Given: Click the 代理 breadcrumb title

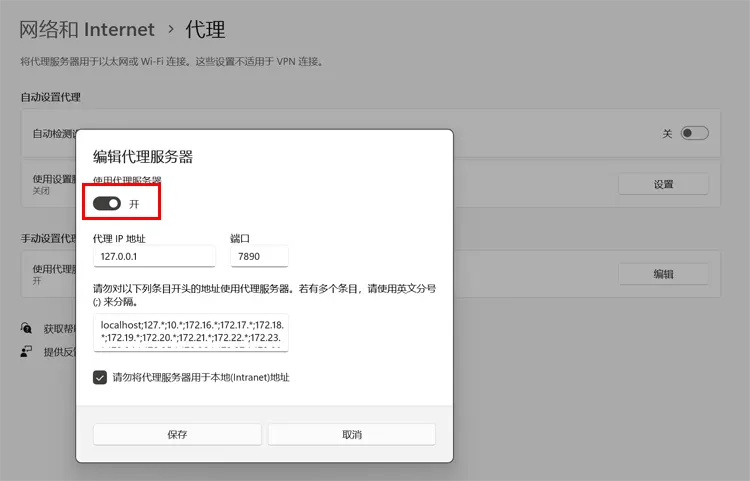Looking at the screenshot, I should (205, 30).
